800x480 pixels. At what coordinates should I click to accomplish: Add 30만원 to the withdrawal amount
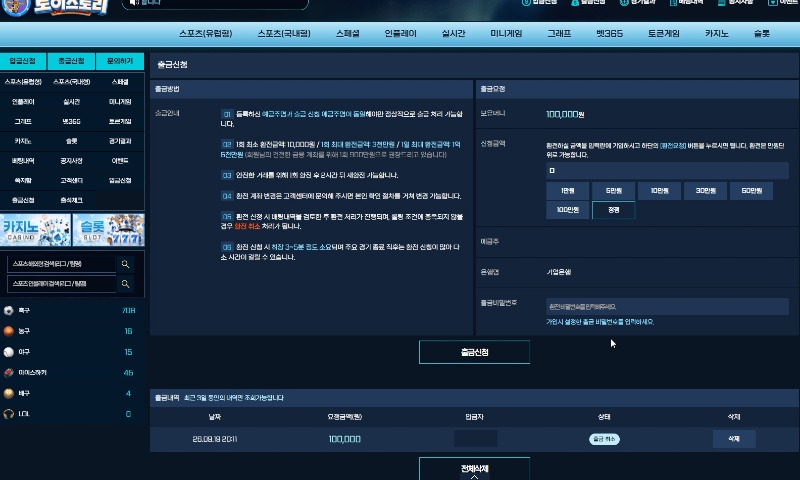click(706, 191)
